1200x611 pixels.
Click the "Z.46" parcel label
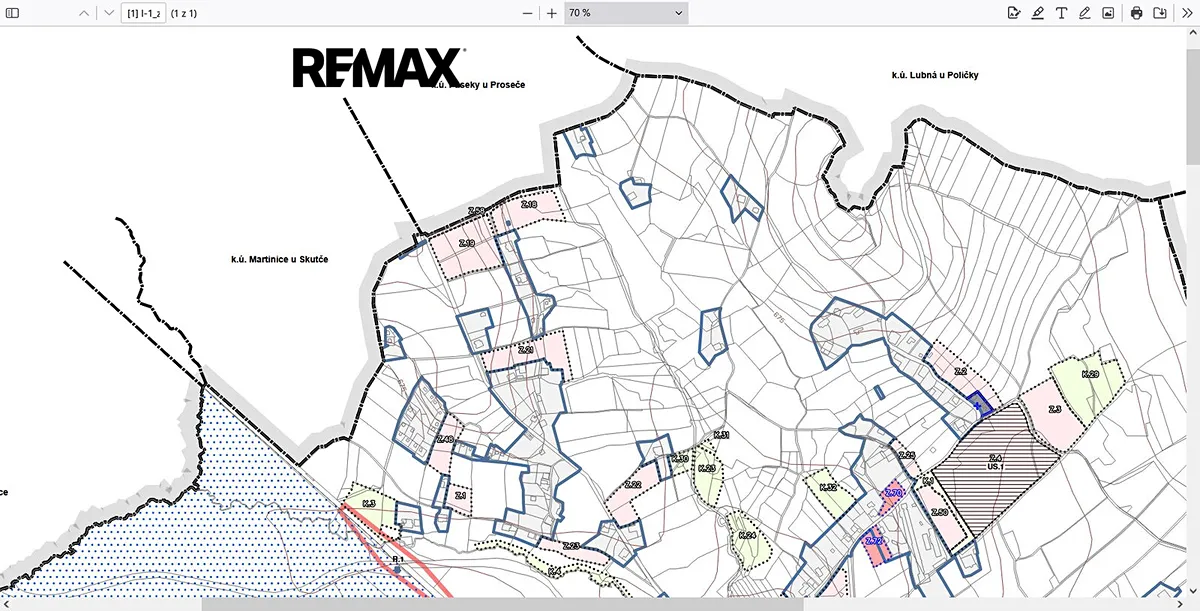pos(445,440)
